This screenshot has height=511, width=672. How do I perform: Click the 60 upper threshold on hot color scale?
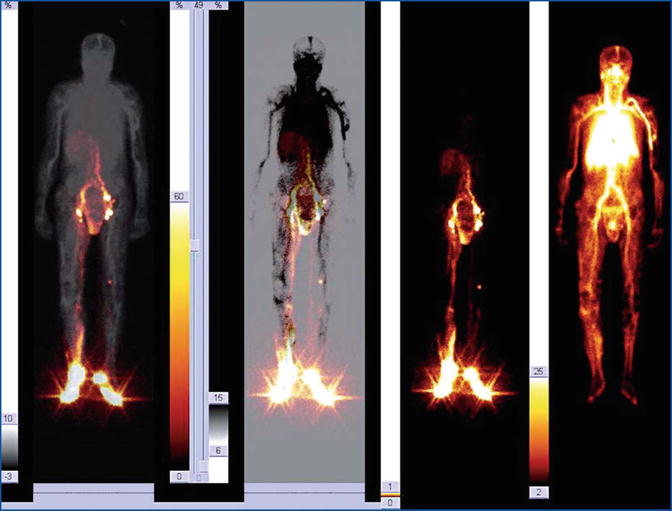coord(179,198)
